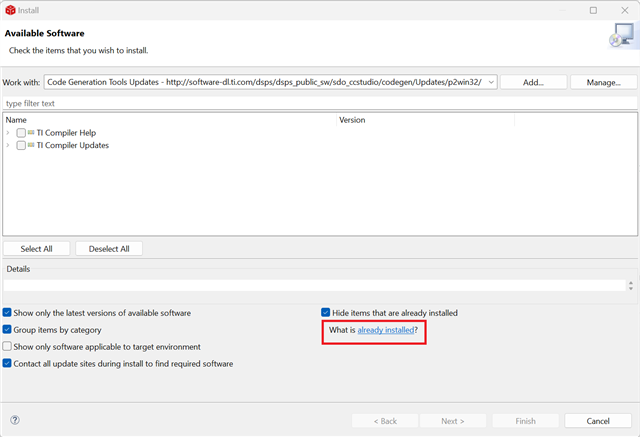This screenshot has width=640, height=437.
Task: Check the TI Compiler Updates checkbox
Action: click(x=21, y=145)
